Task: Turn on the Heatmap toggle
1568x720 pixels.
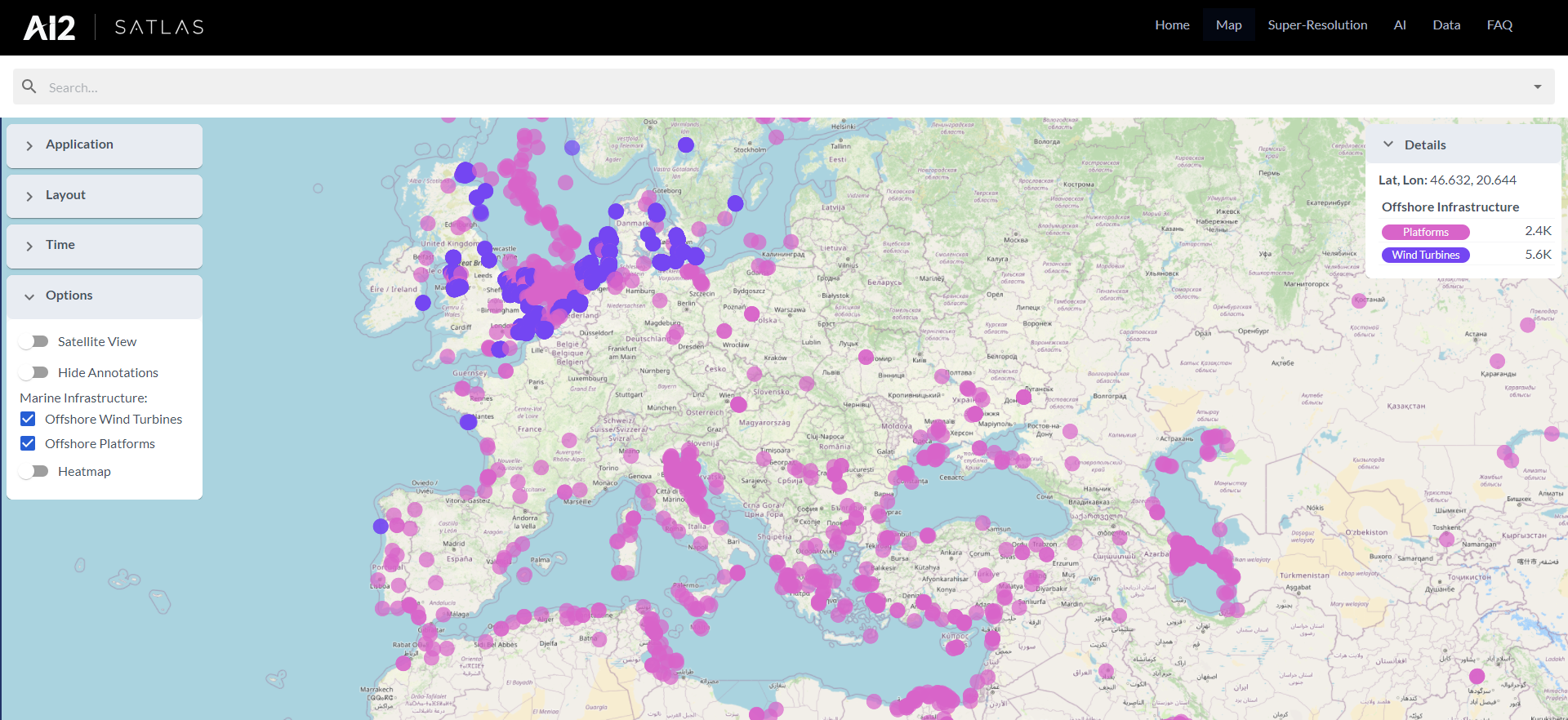Action: (x=34, y=471)
